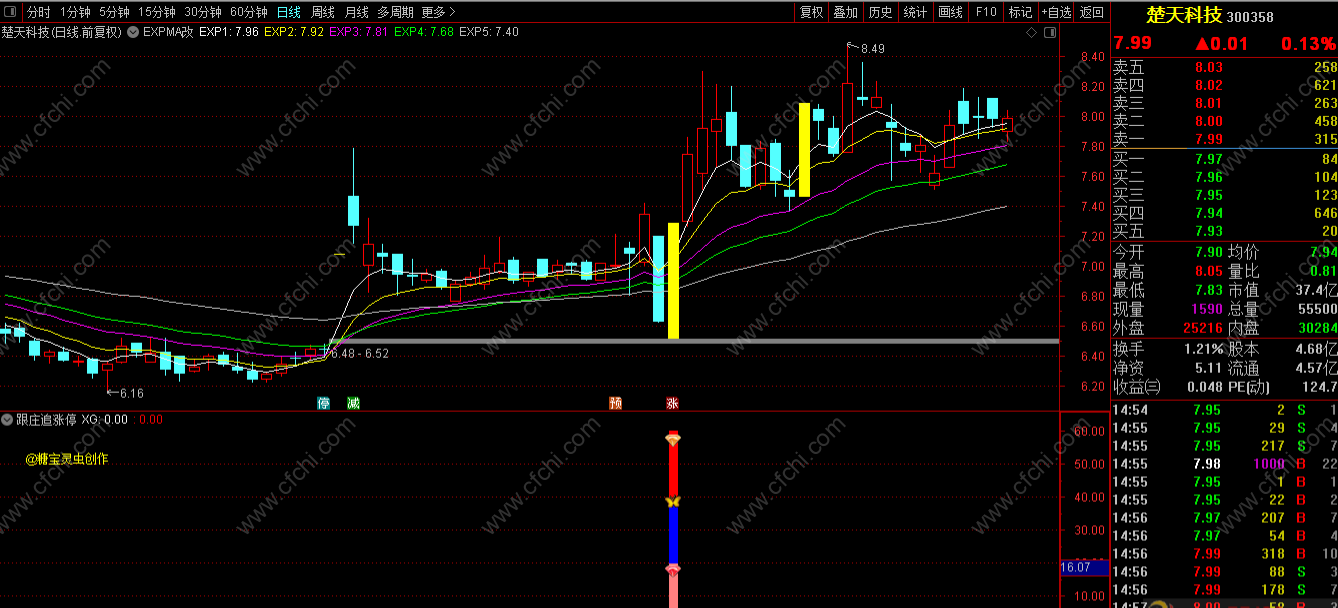Click the lower diamond signal icon on indicator bar
Image resolution: width=1338 pixels, height=608 pixels.
pyautogui.click(x=673, y=570)
